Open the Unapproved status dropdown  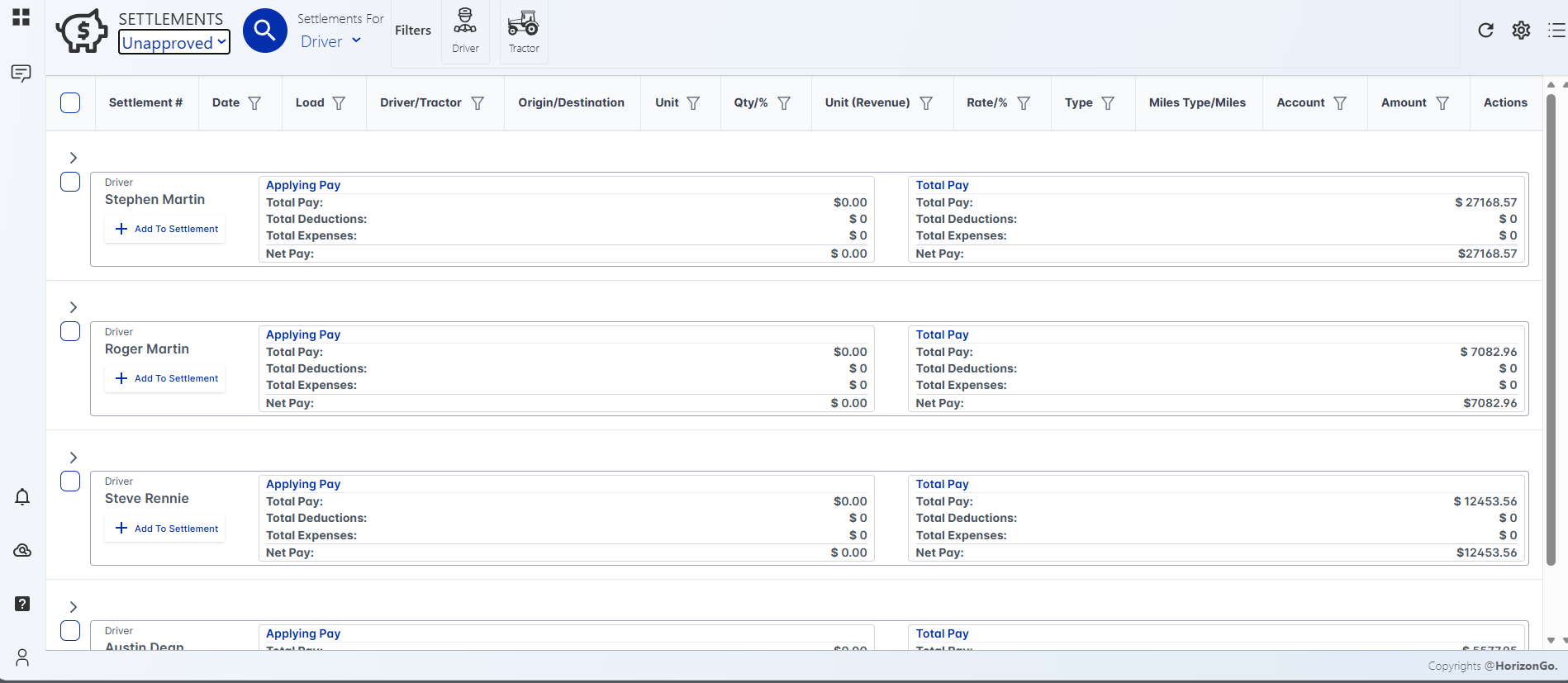(x=173, y=43)
